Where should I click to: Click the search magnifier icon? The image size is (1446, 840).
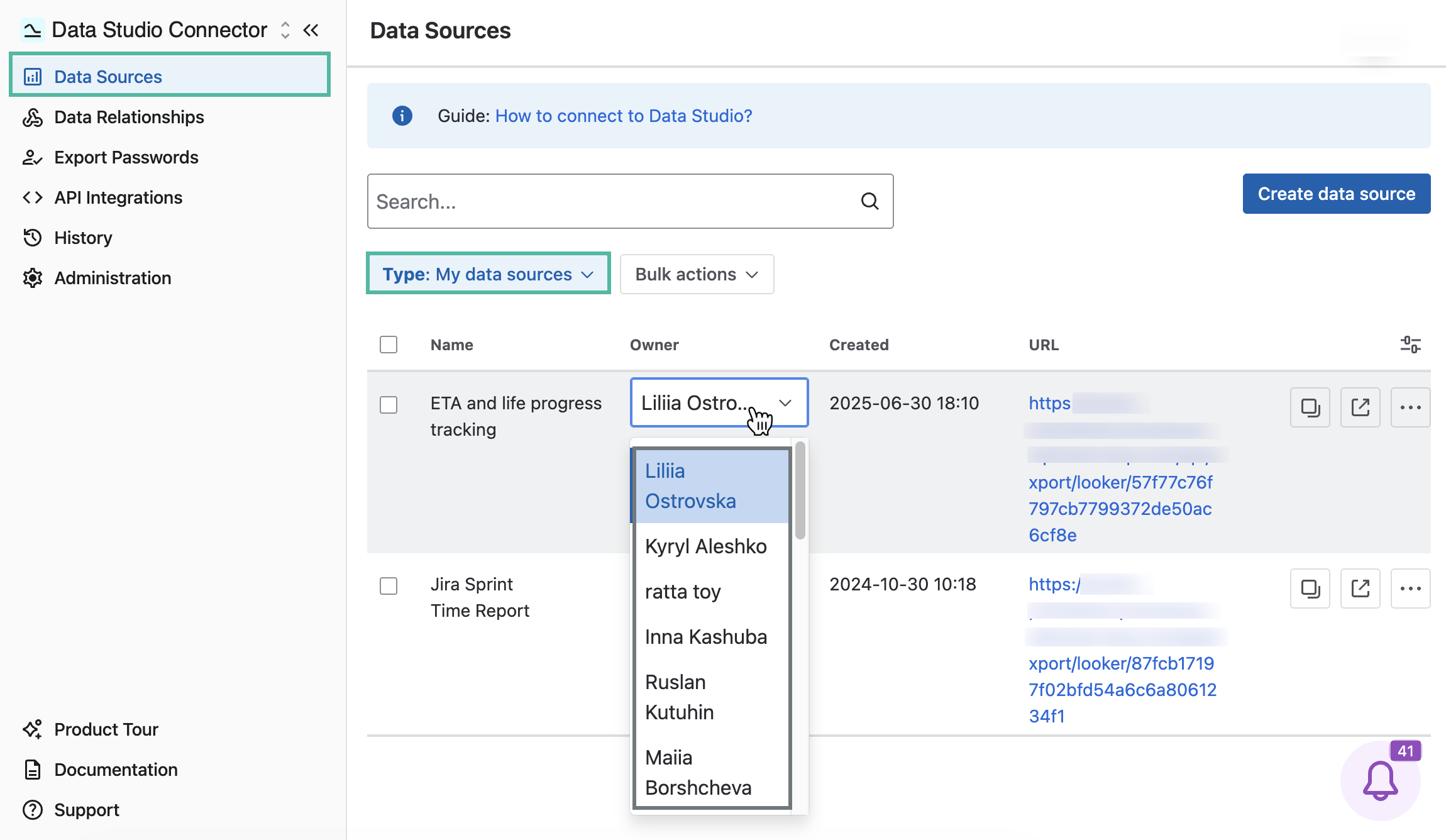click(x=869, y=201)
